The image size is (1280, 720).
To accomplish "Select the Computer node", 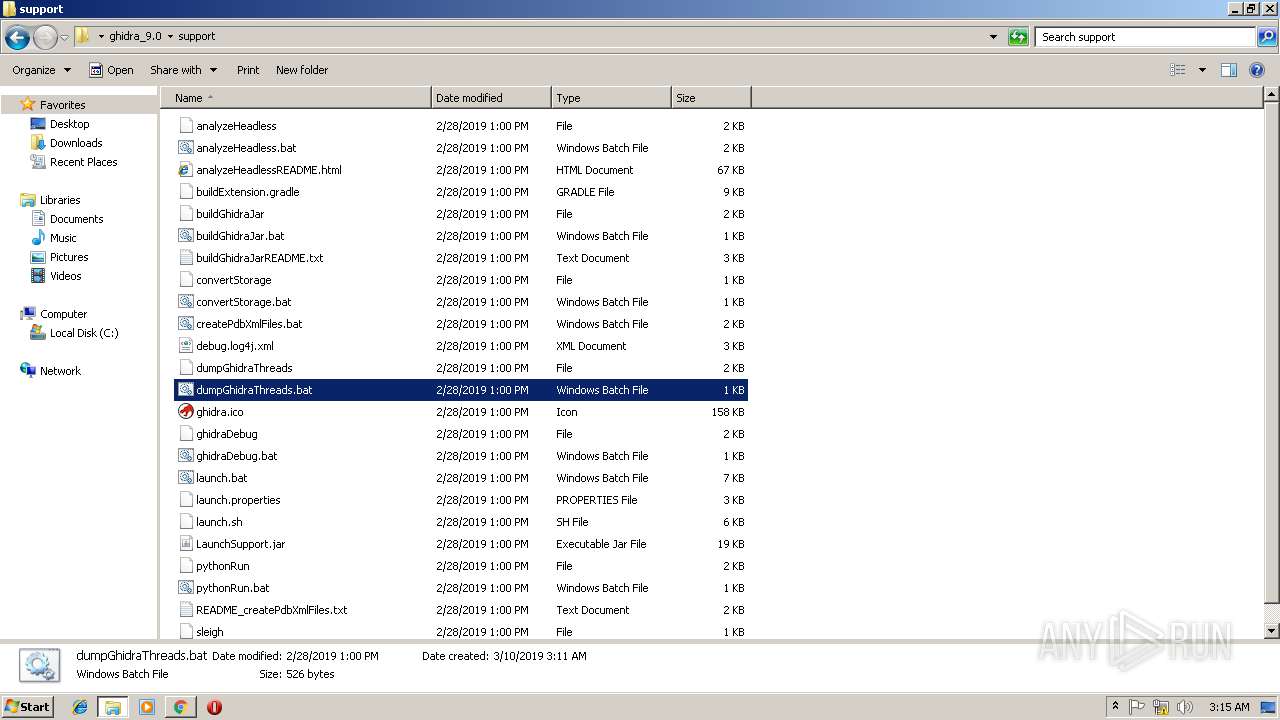I will (x=63, y=314).
